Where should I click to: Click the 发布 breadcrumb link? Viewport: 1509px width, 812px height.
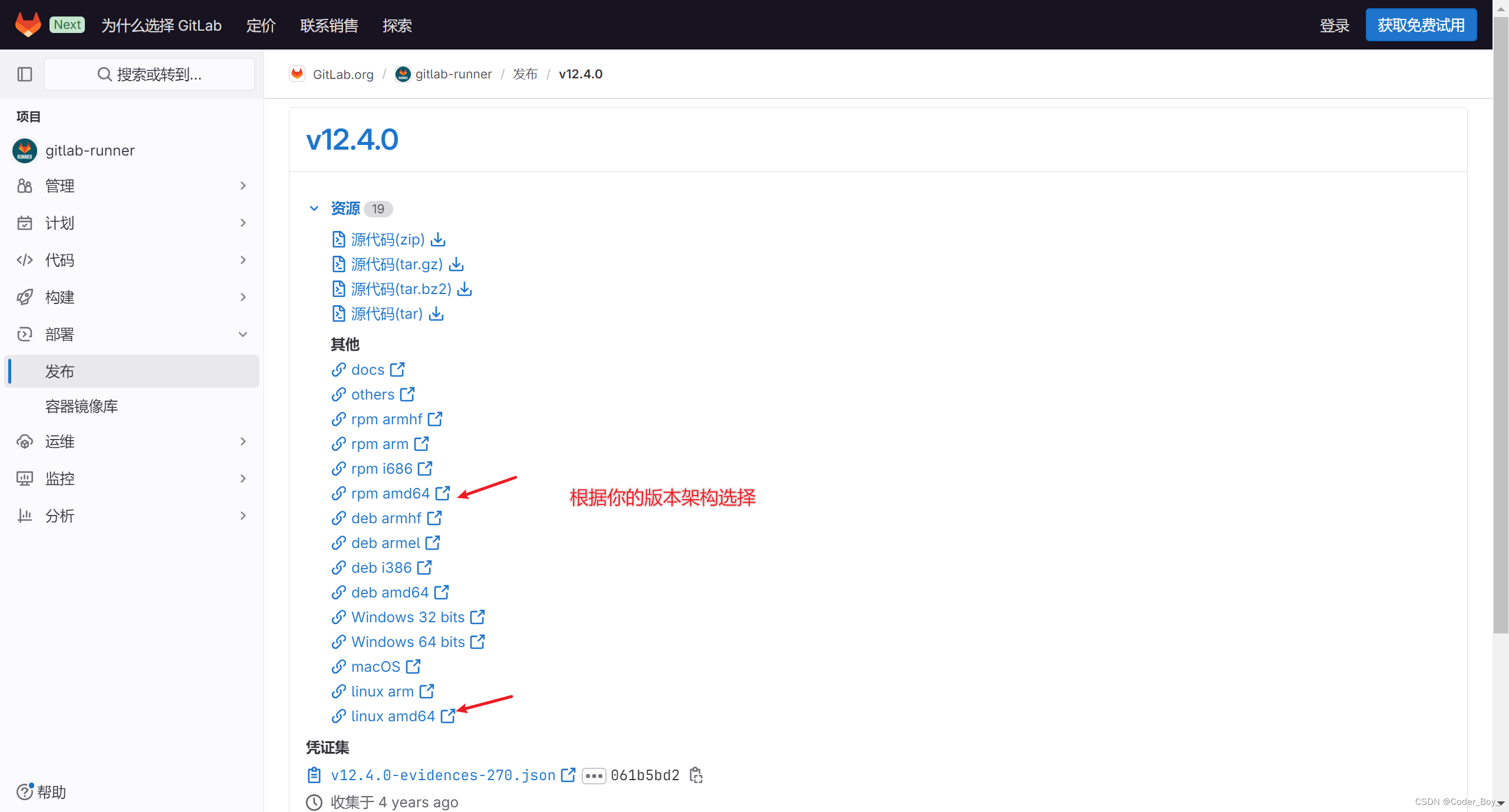[x=525, y=74]
